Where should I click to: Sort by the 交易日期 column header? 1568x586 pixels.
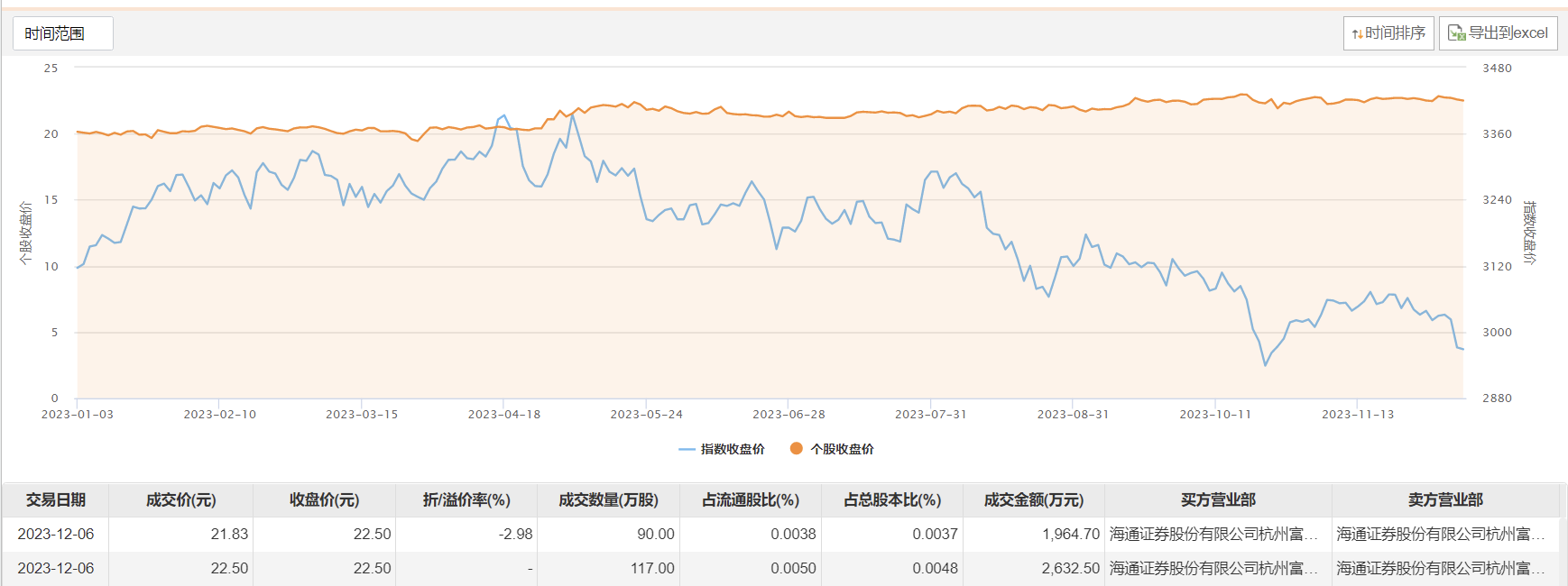(x=56, y=499)
